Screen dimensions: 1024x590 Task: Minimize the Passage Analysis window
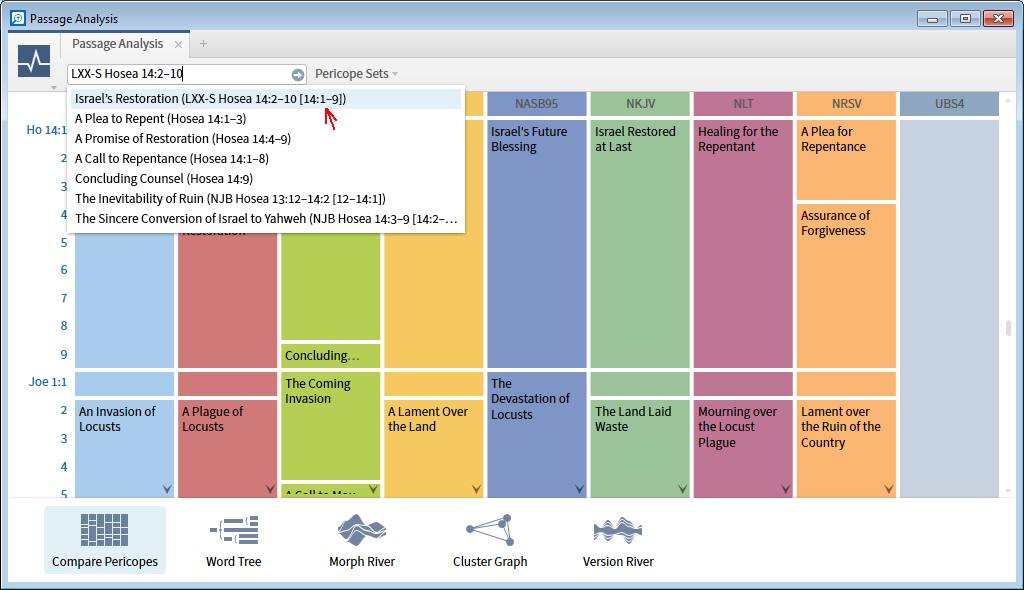click(x=933, y=18)
